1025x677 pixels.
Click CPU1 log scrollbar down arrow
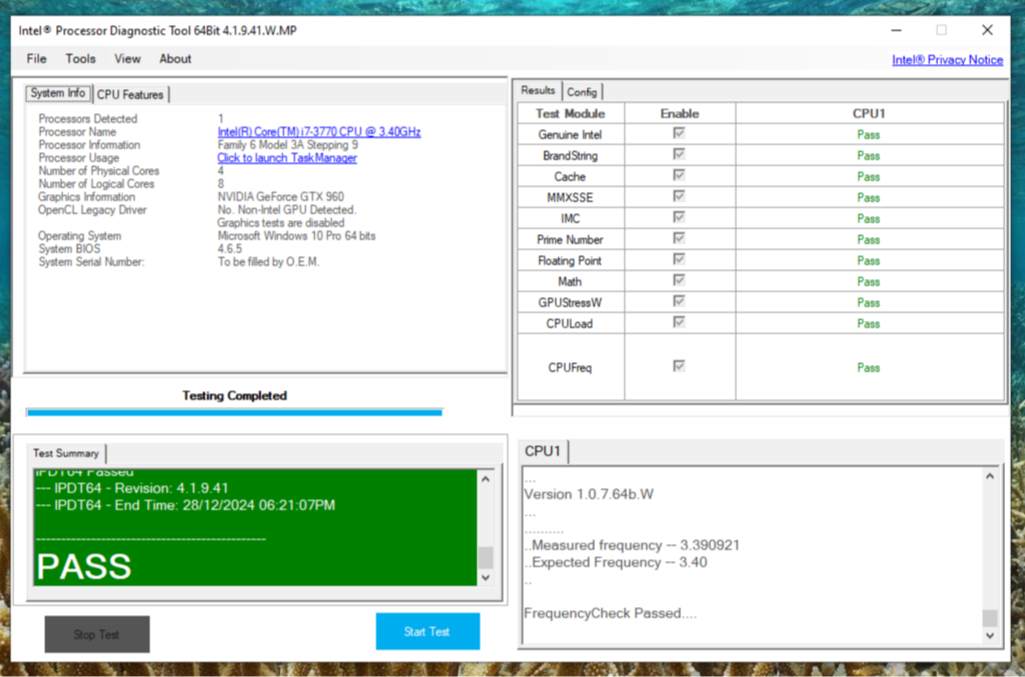990,635
